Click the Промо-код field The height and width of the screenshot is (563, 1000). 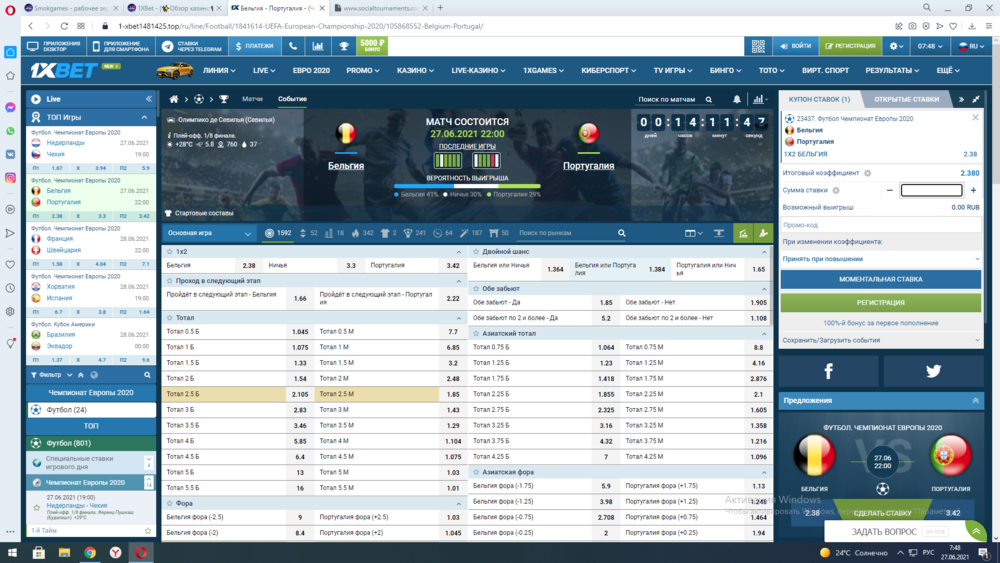881,225
